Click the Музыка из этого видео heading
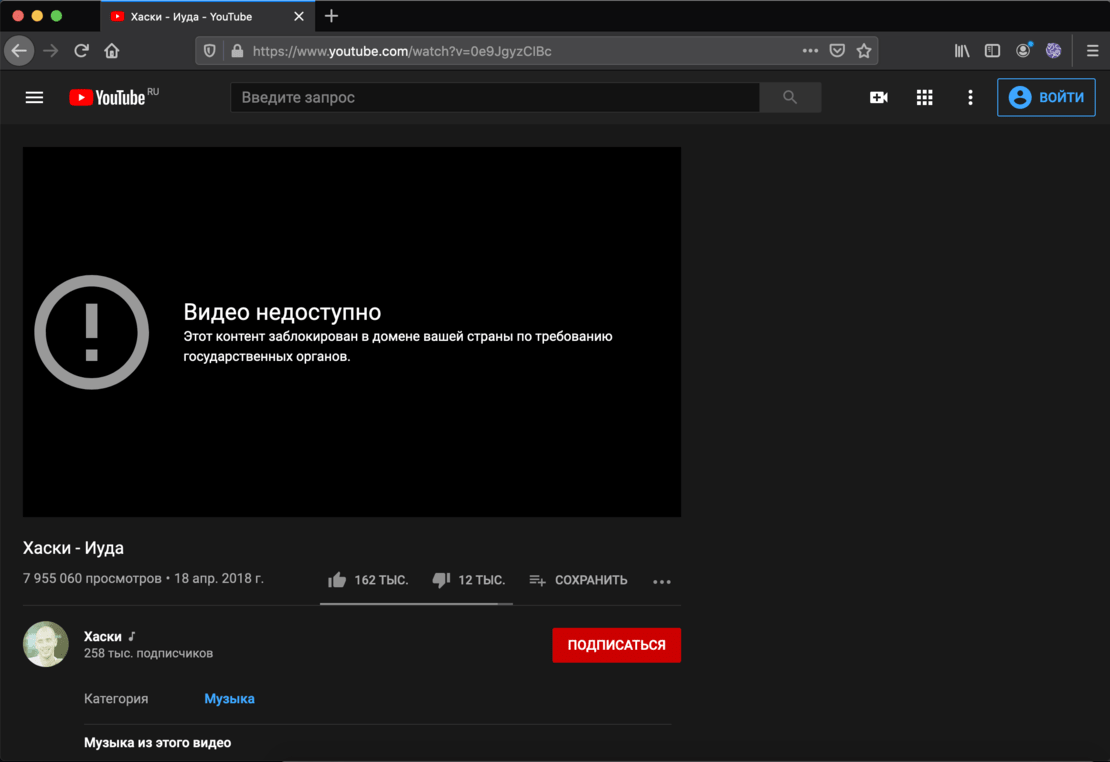 click(158, 743)
